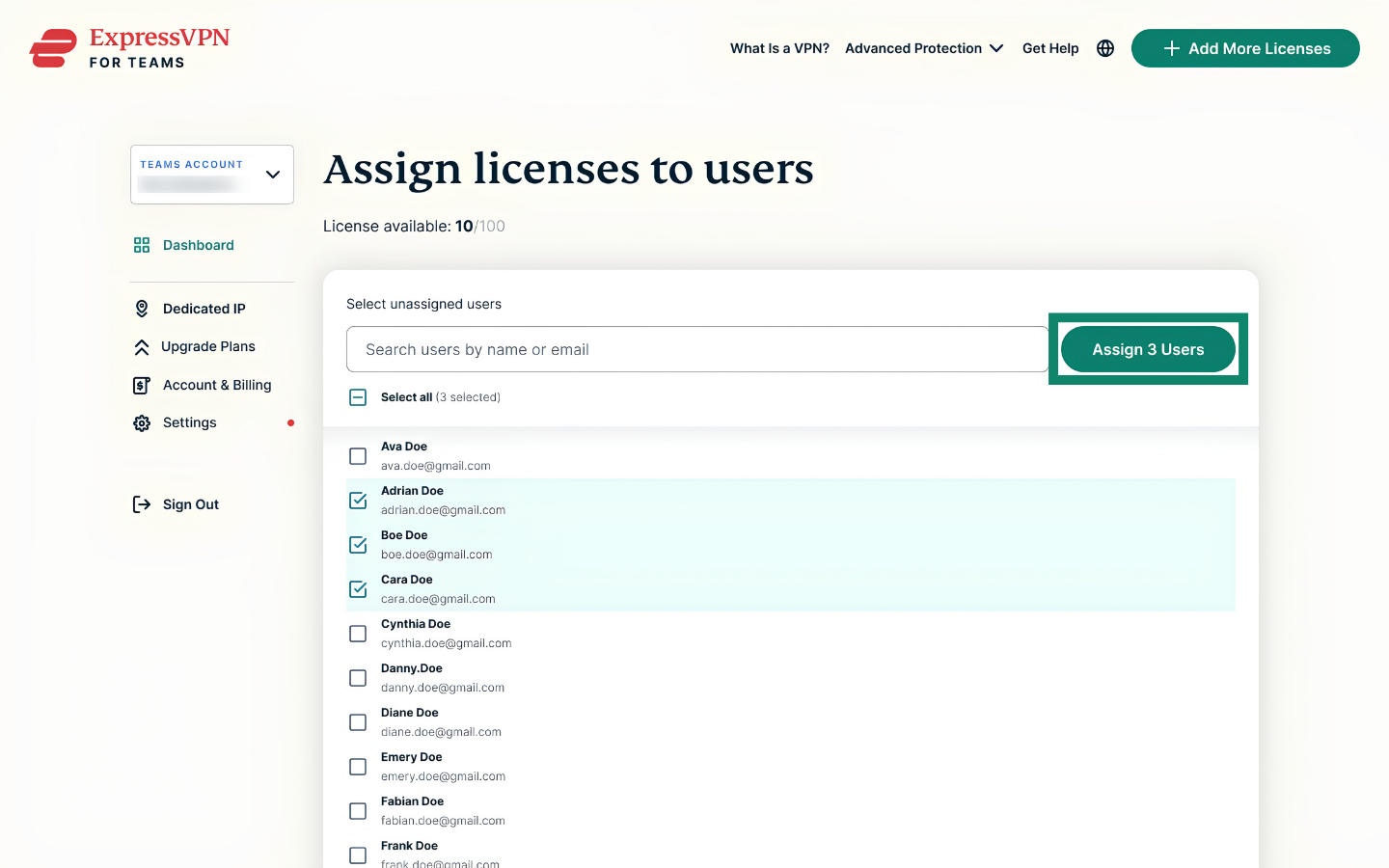Viewport: 1389px width, 868px height.
Task: Click the Sign Out arrow icon
Action: click(x=142, y=504)
